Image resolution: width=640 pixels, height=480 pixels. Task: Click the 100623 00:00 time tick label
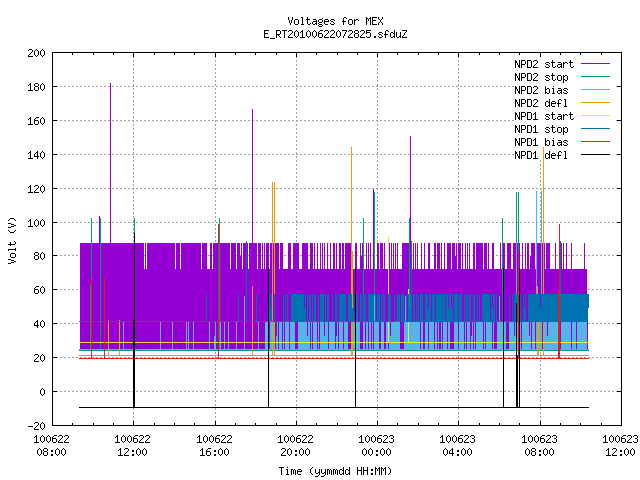376,446
